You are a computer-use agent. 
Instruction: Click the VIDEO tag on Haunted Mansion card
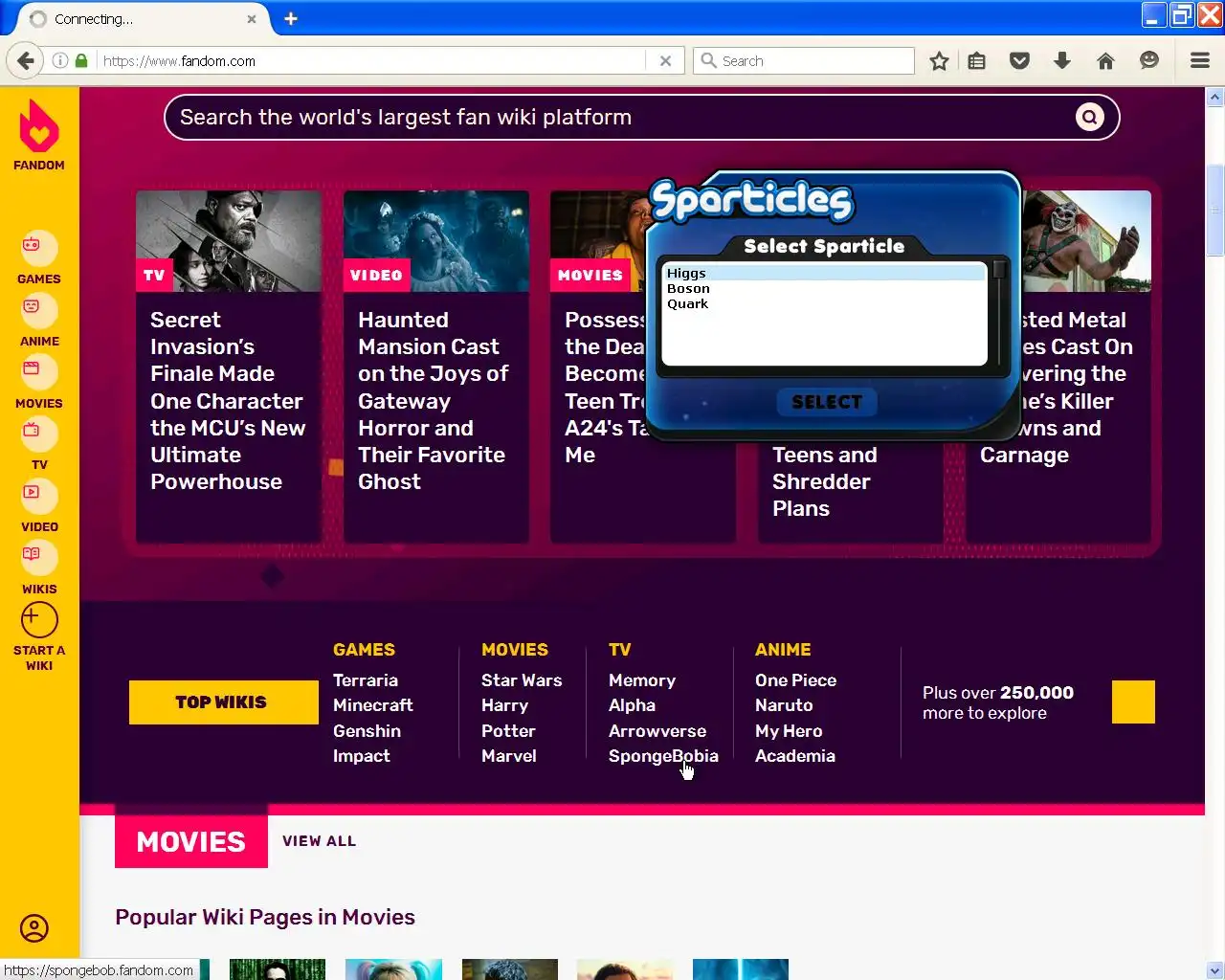tap(376, 276)
